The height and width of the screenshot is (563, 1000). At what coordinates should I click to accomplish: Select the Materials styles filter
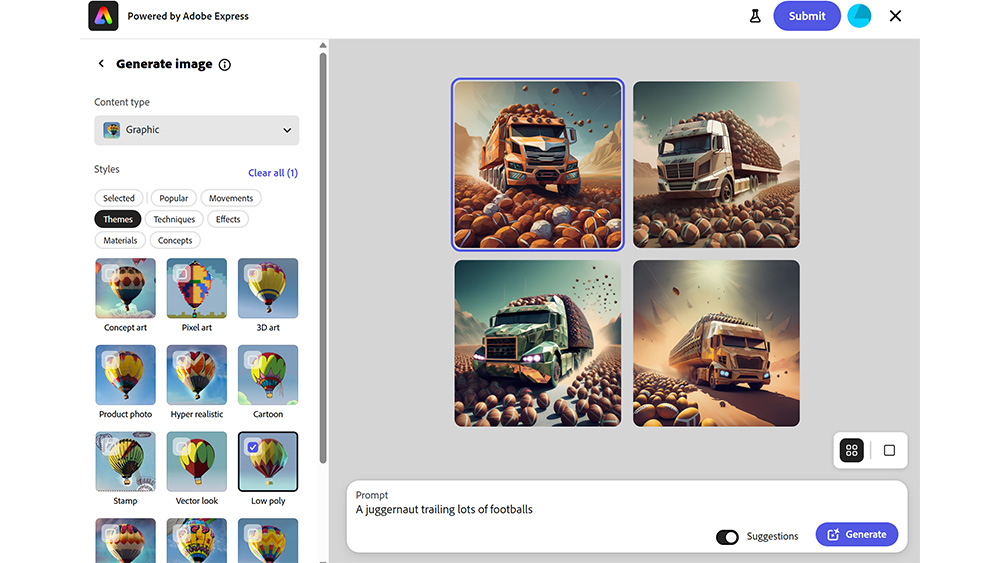[x=120, y=240]
